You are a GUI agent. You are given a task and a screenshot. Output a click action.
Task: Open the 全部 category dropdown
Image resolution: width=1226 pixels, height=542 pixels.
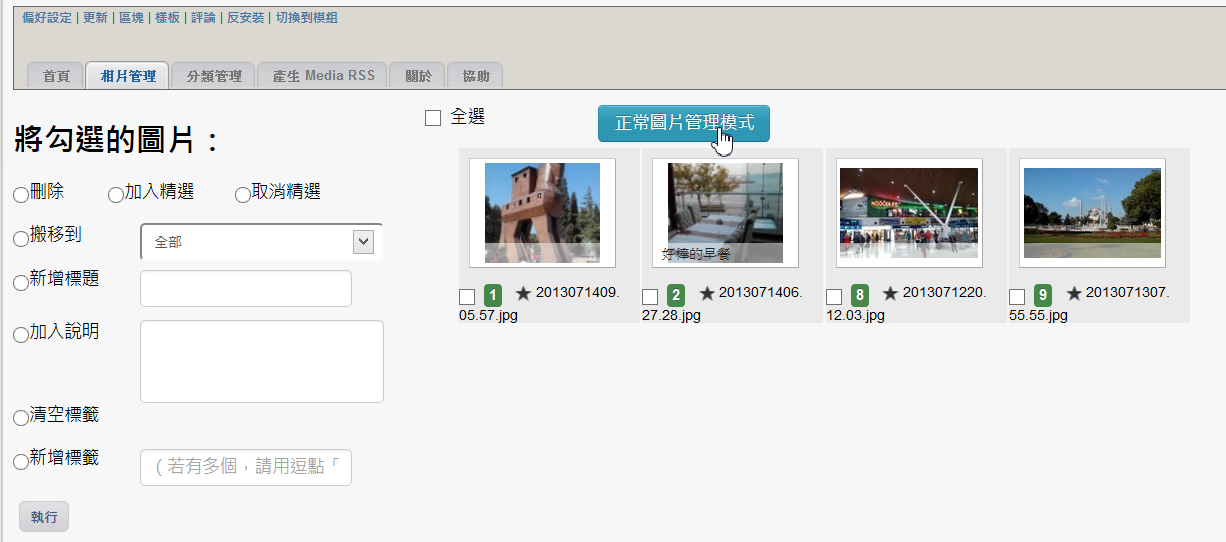[261, 242]
